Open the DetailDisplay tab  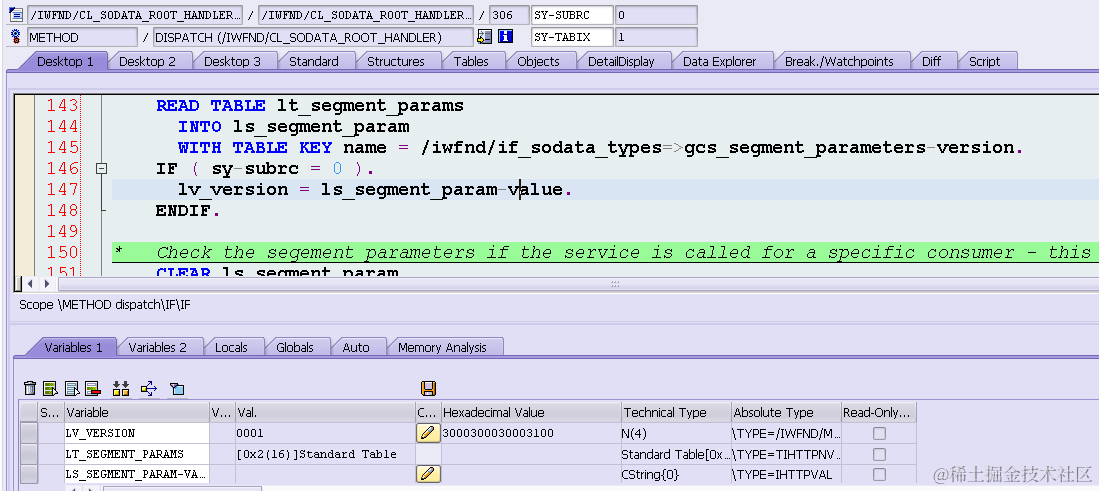621,61
